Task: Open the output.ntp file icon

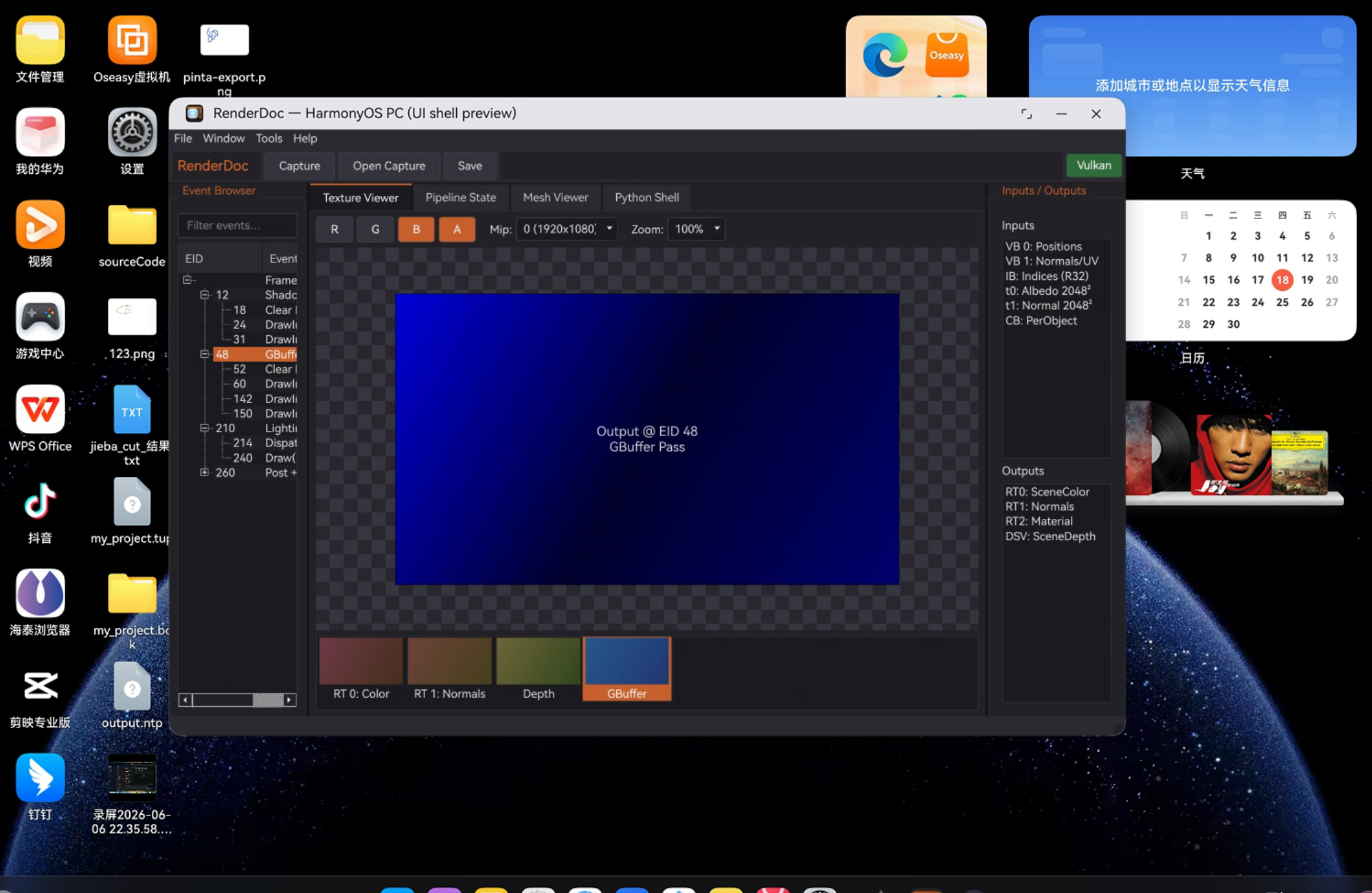Action: 132,686
